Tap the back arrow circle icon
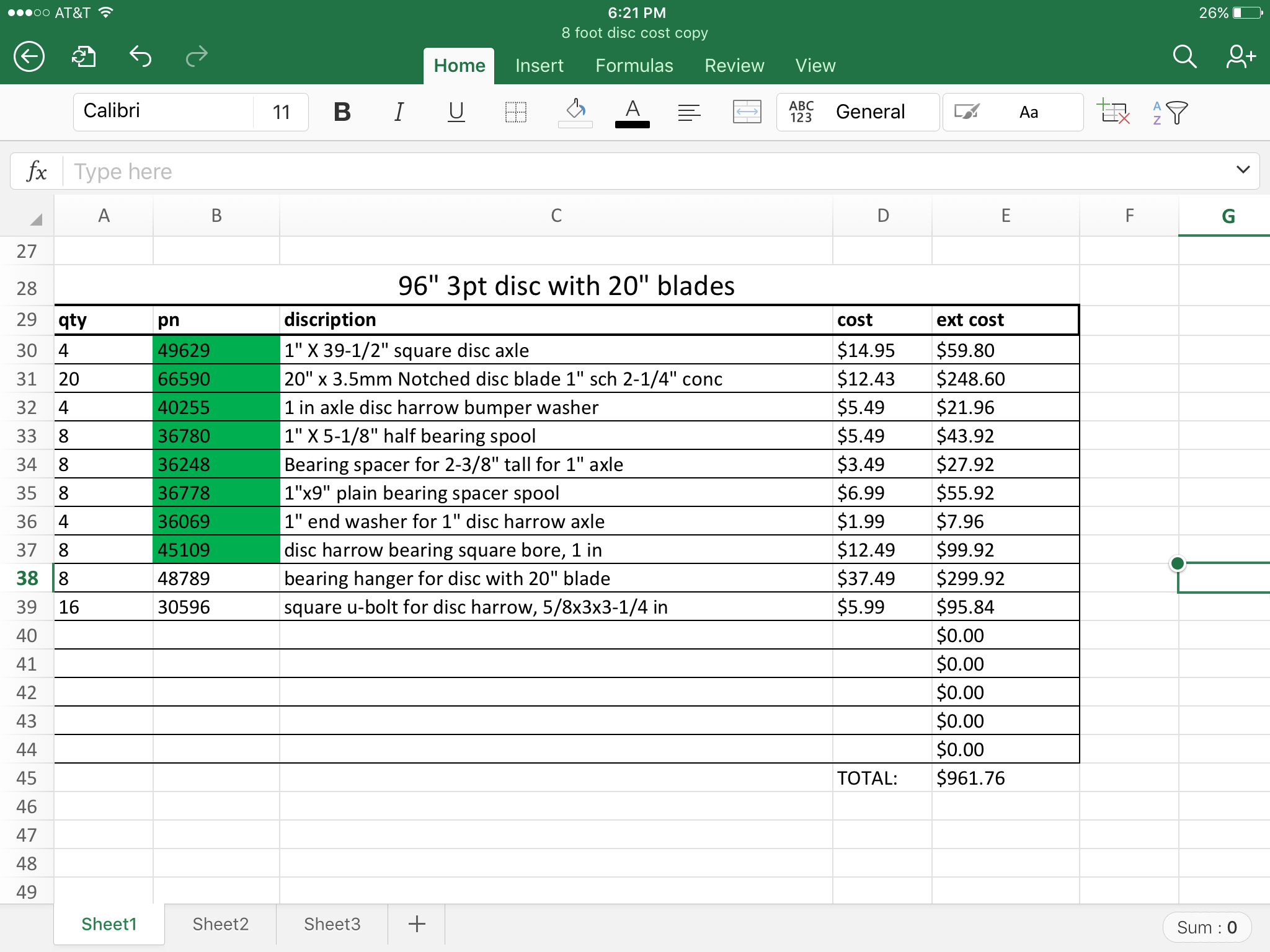This screenshot has width=1270, height=952. coord(29,57)
